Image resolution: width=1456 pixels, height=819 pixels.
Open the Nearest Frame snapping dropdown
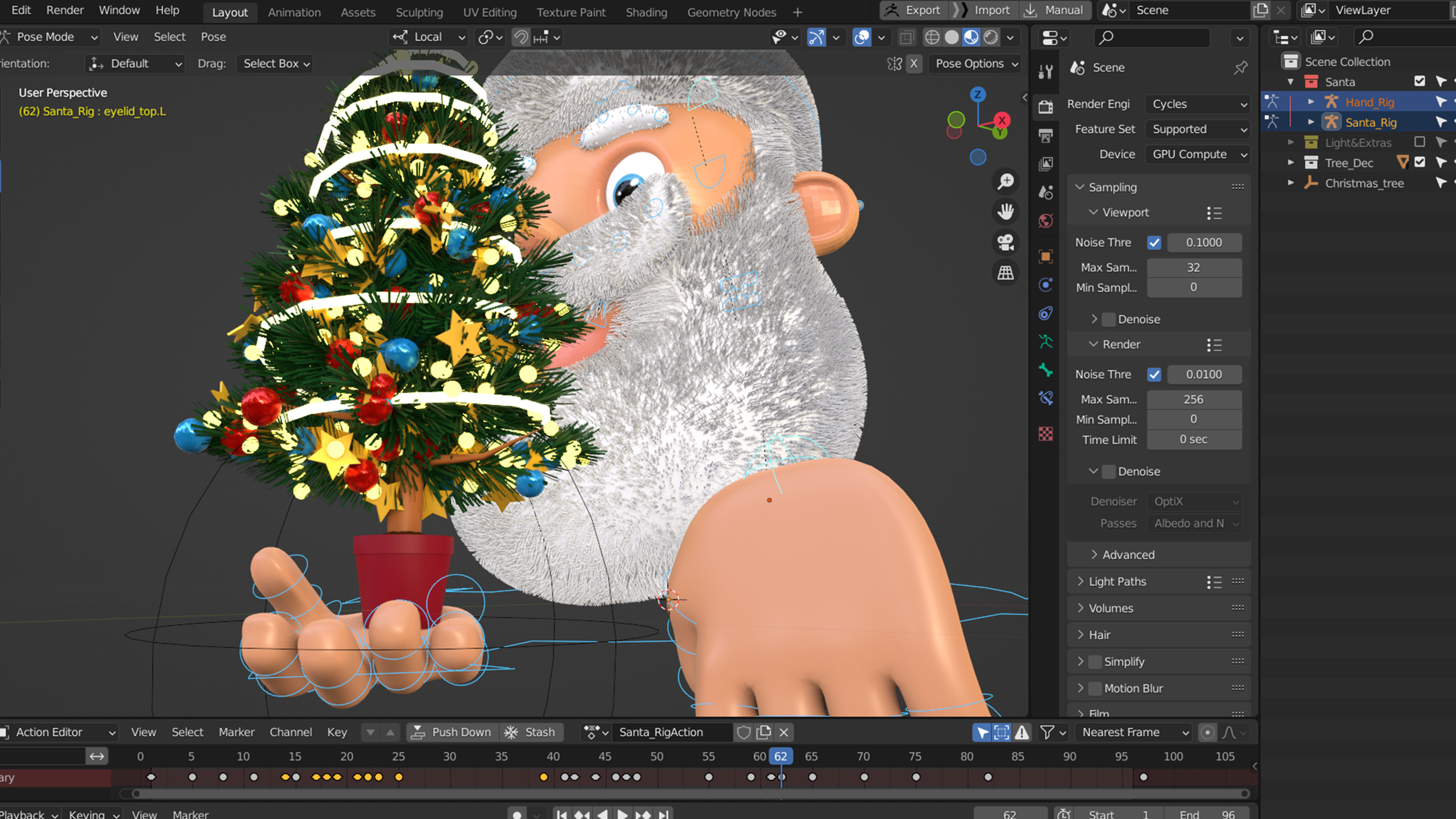pos(1133,733)
